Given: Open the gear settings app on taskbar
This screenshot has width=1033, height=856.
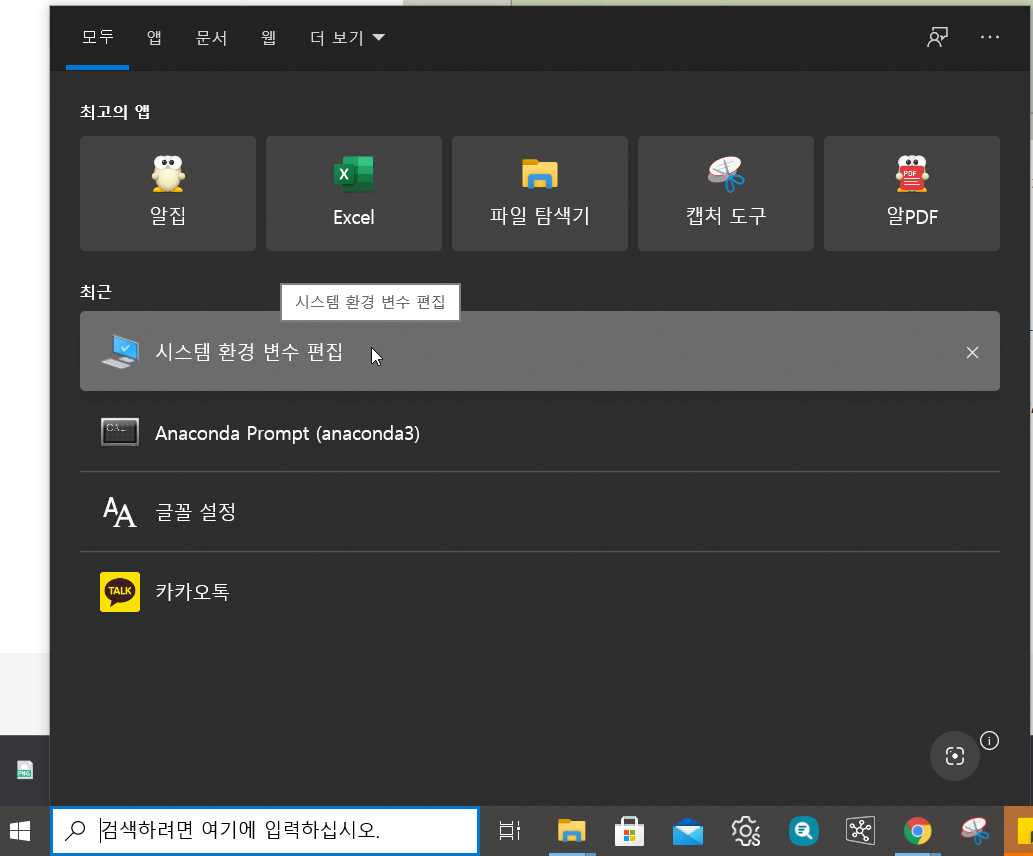Looking at the screenshot, I should coord(746,831).
